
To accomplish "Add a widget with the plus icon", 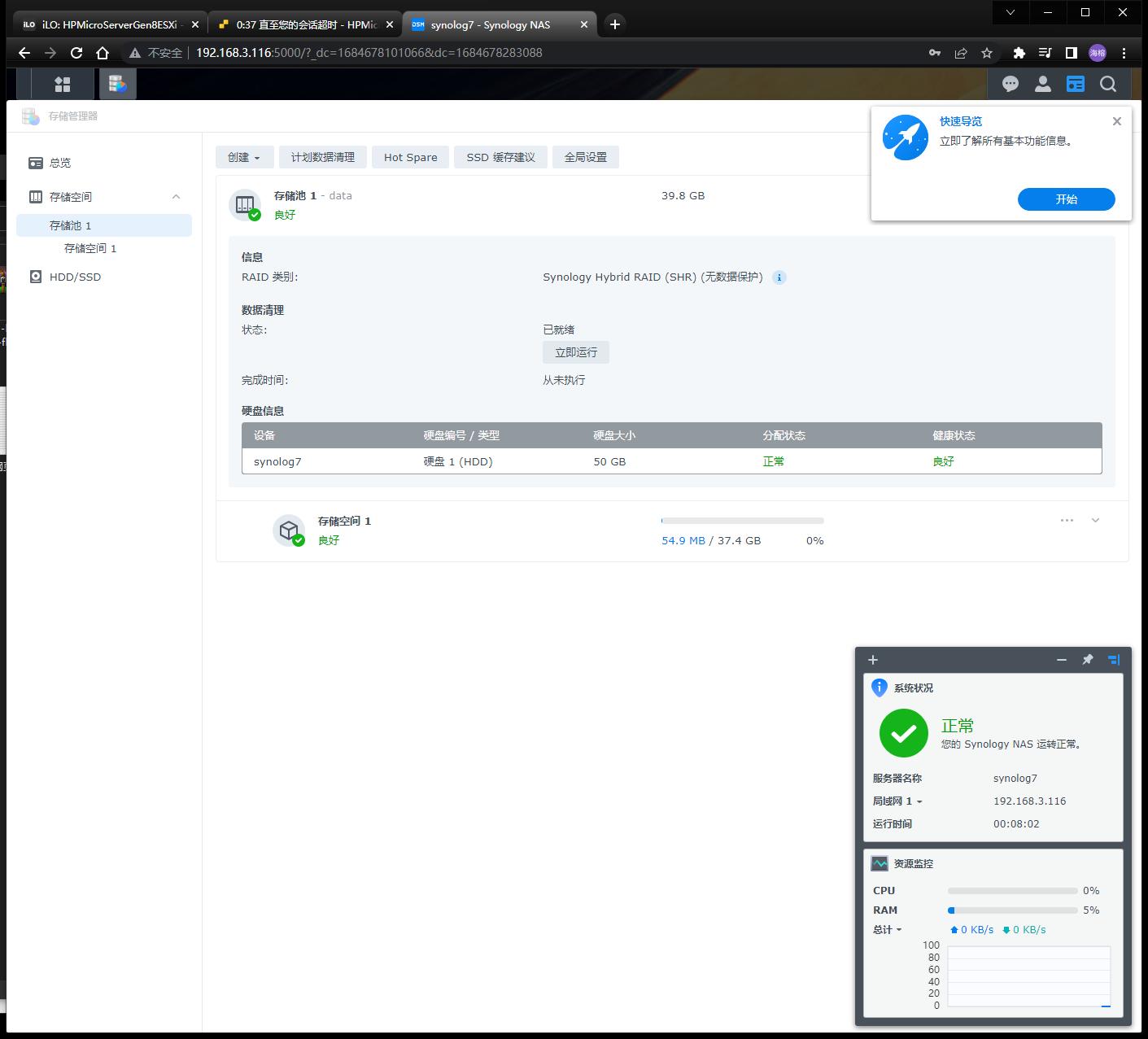I will click(873, 660).
